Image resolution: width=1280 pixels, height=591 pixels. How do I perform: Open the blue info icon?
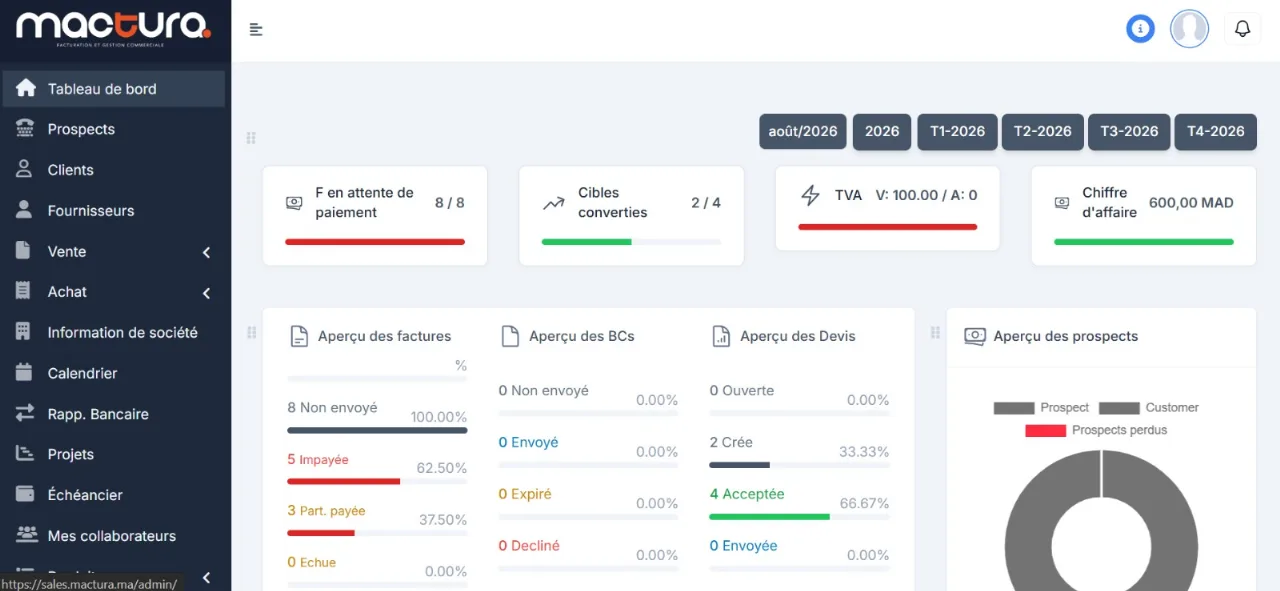click(1140, 29)
